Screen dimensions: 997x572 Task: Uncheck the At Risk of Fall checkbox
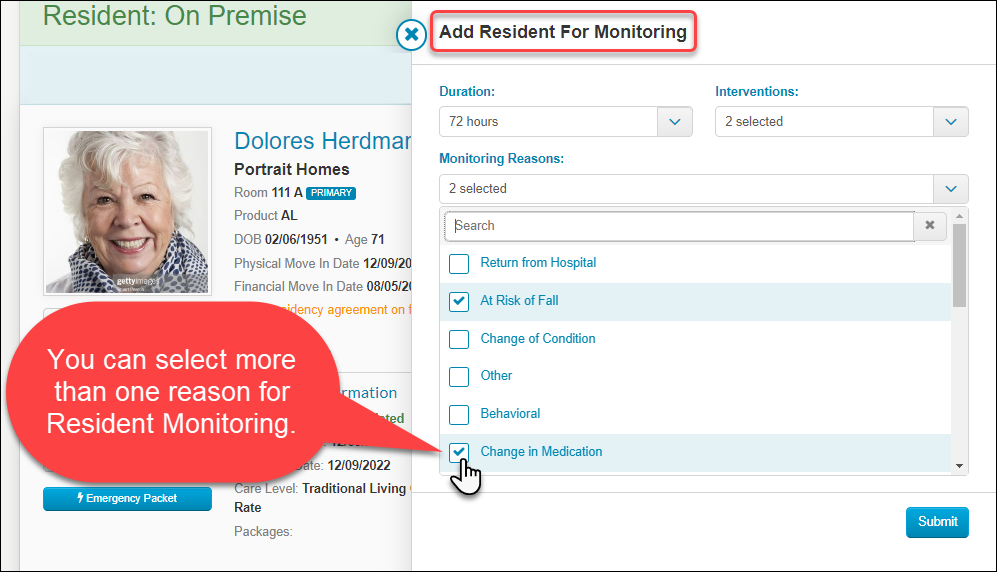(x=459, y=301)
